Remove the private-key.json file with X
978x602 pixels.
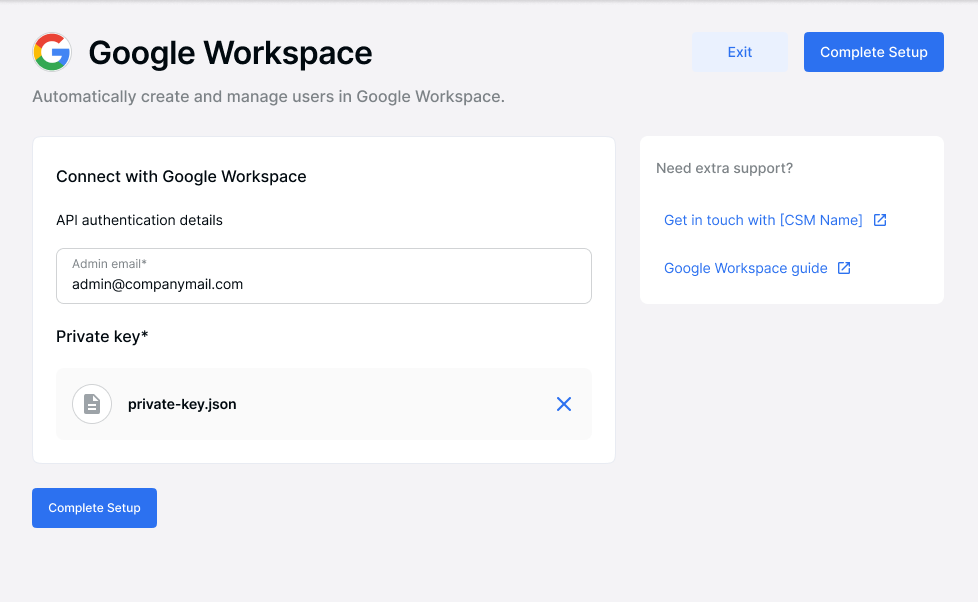point(564,404)
